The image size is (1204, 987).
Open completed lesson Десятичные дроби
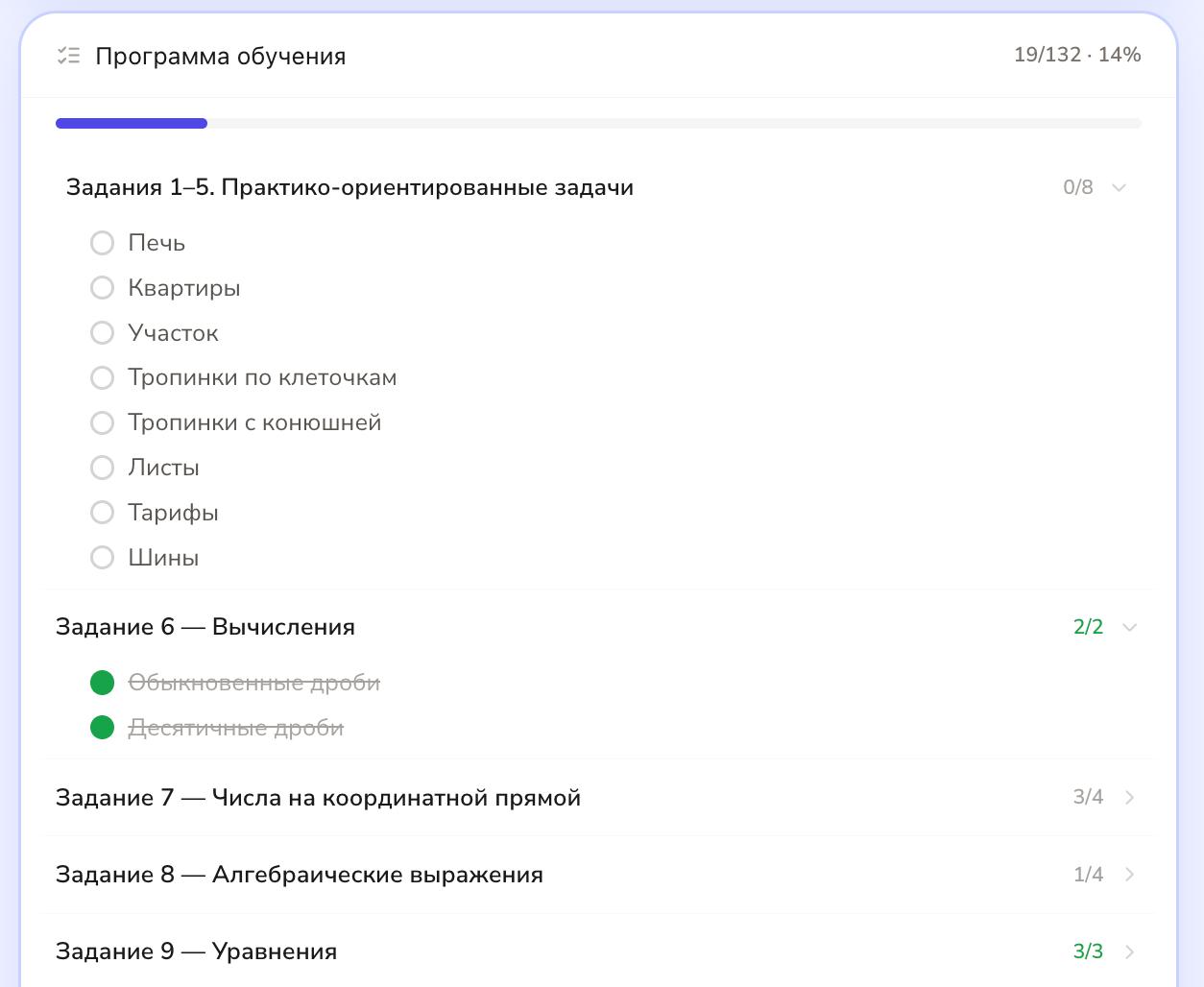tap(236, 728)
